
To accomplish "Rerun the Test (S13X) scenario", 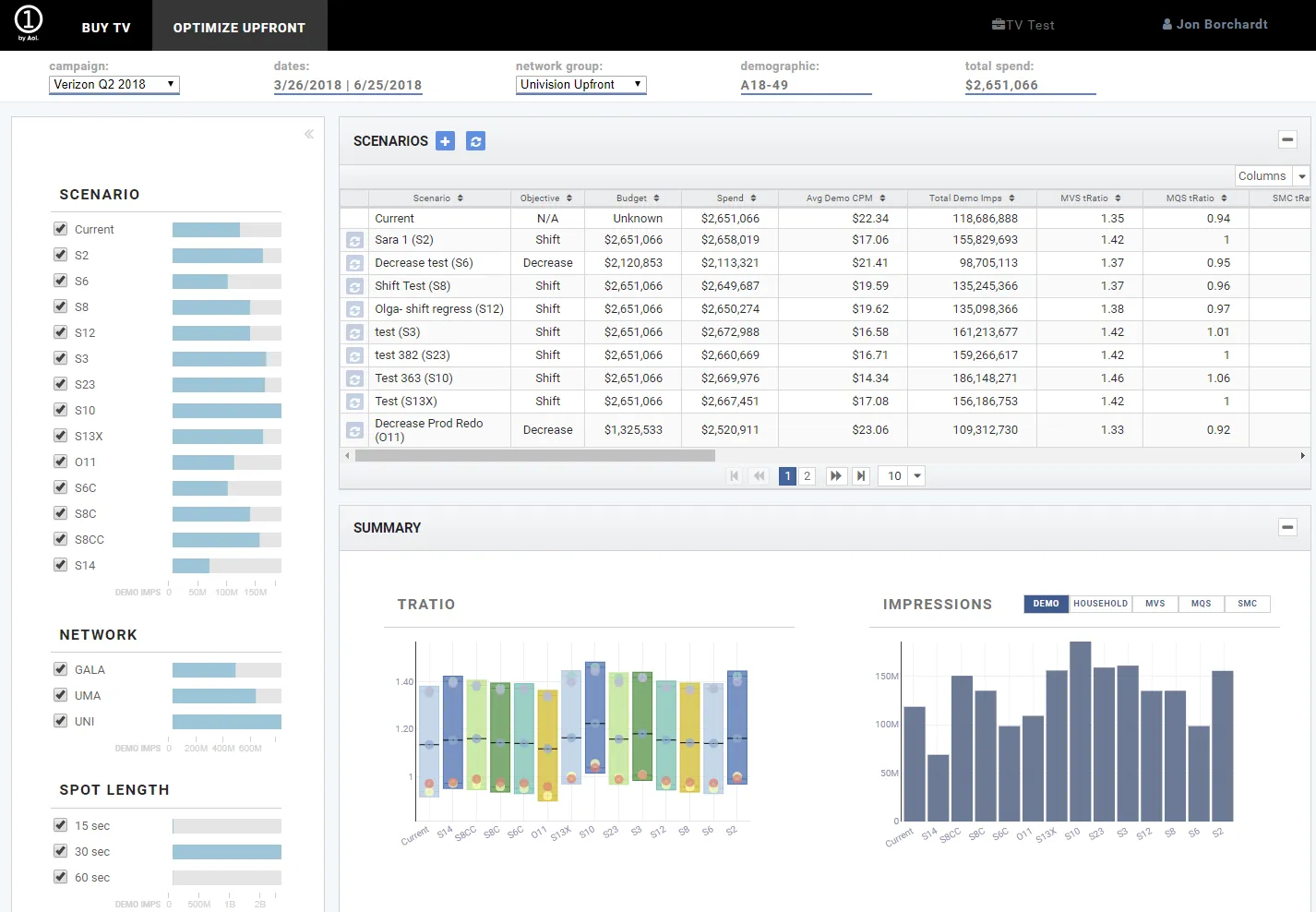I will click(x=354, y=402).
